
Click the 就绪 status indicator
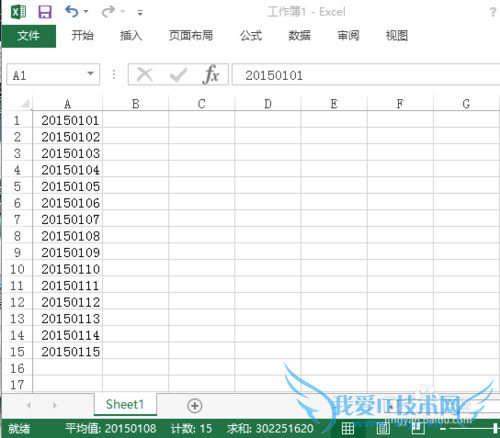(x=19, y=429)
